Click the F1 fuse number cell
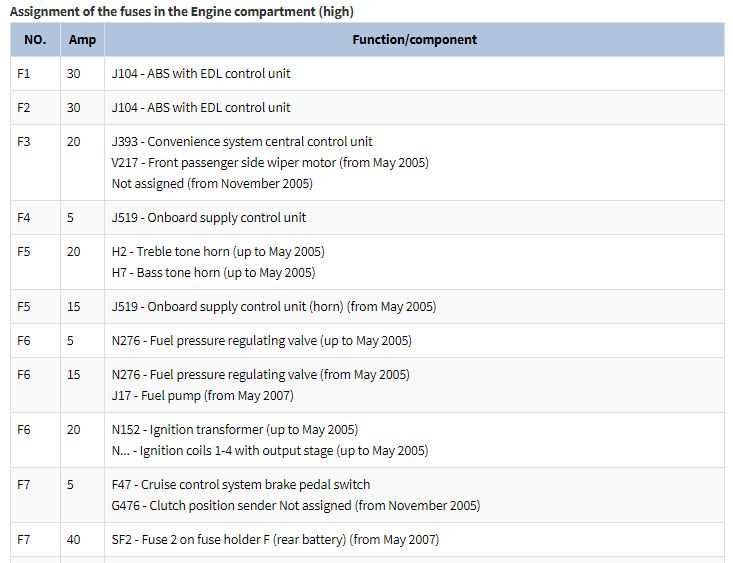 [x=23, y=74]
